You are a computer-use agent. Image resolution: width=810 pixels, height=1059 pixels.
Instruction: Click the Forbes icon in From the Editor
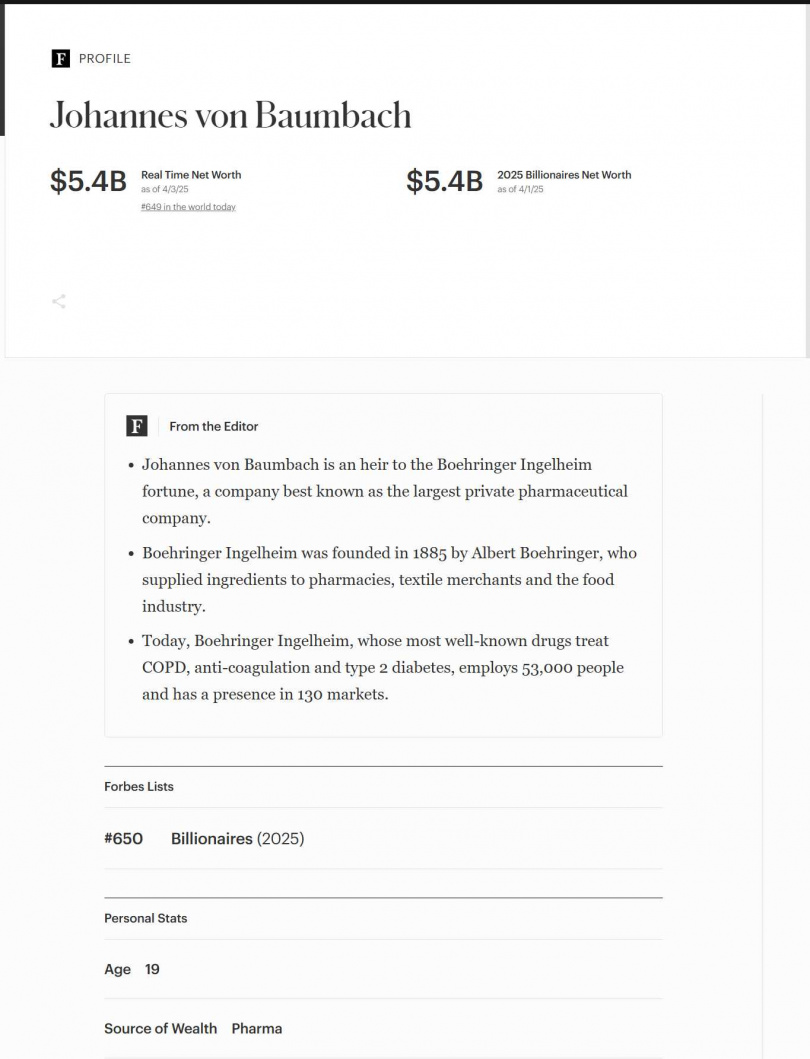(x=137, y=426)
